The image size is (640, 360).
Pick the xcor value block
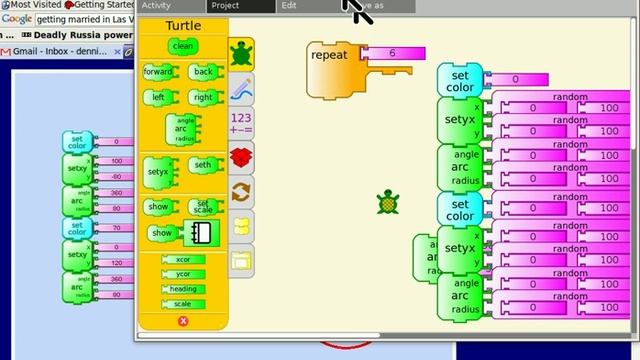pyautogui.click(x=183, y=260)
